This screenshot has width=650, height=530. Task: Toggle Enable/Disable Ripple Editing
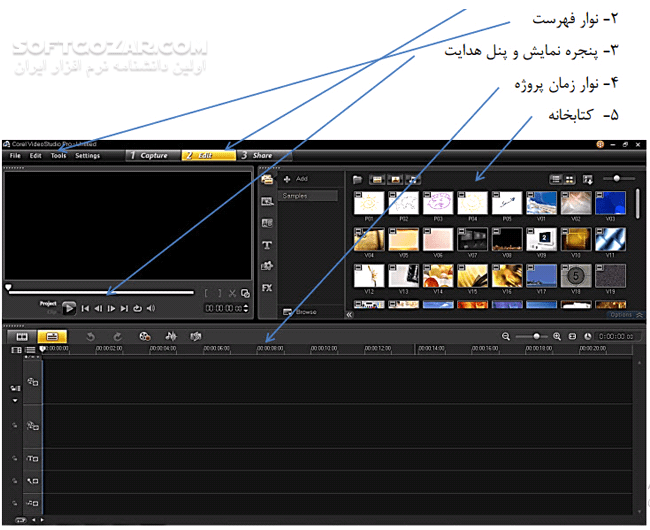tap(15, 388)
